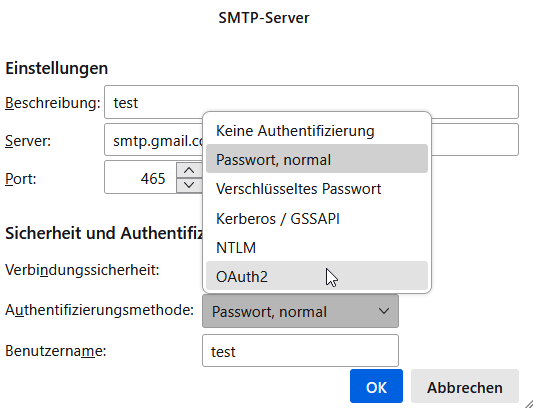
Task: Increase port number with up arrow
Action: (189, 170)
